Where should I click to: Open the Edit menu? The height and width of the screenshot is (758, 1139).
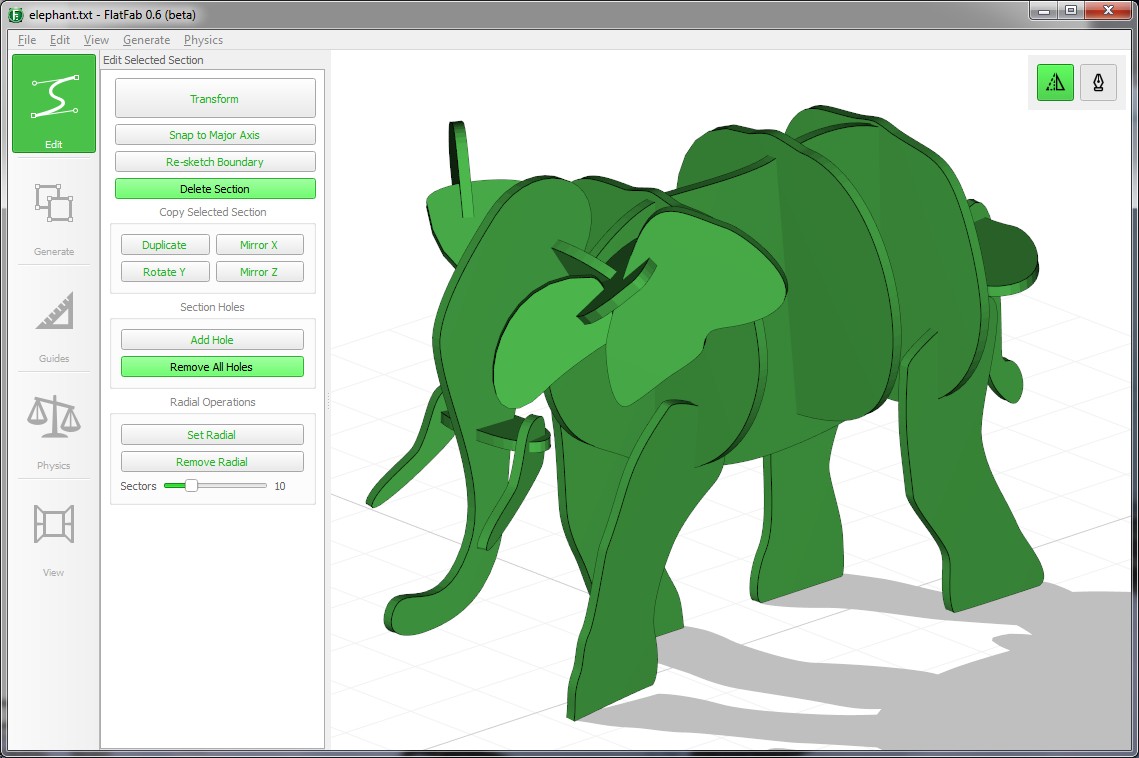pos(60,40)
